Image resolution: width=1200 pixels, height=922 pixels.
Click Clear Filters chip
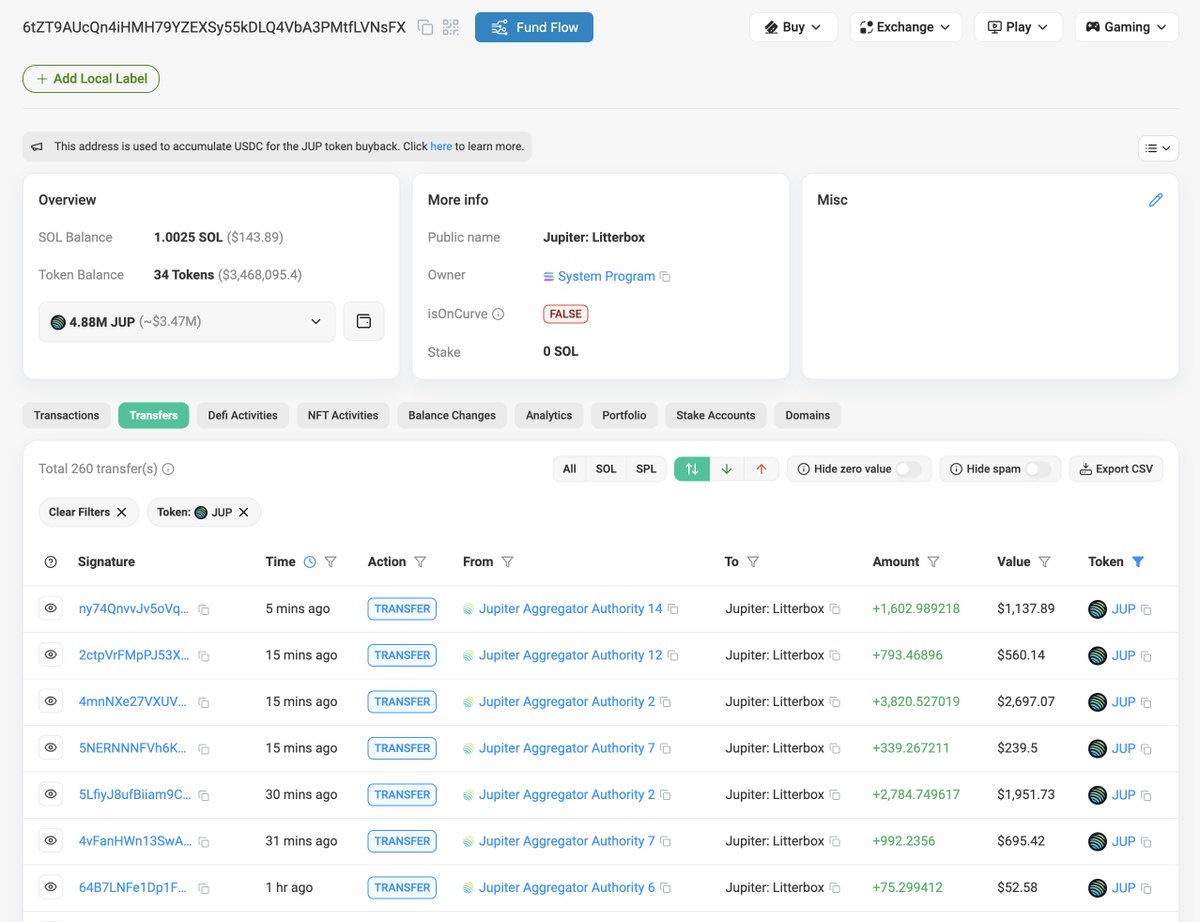88,512
